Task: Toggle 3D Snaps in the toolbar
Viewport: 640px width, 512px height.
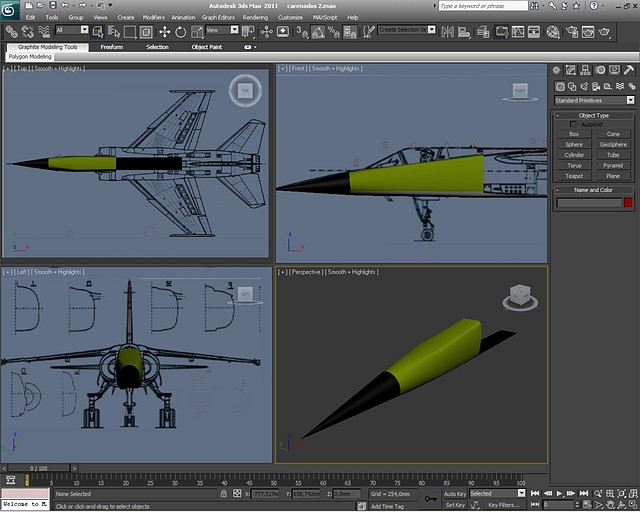Action: 302,31
